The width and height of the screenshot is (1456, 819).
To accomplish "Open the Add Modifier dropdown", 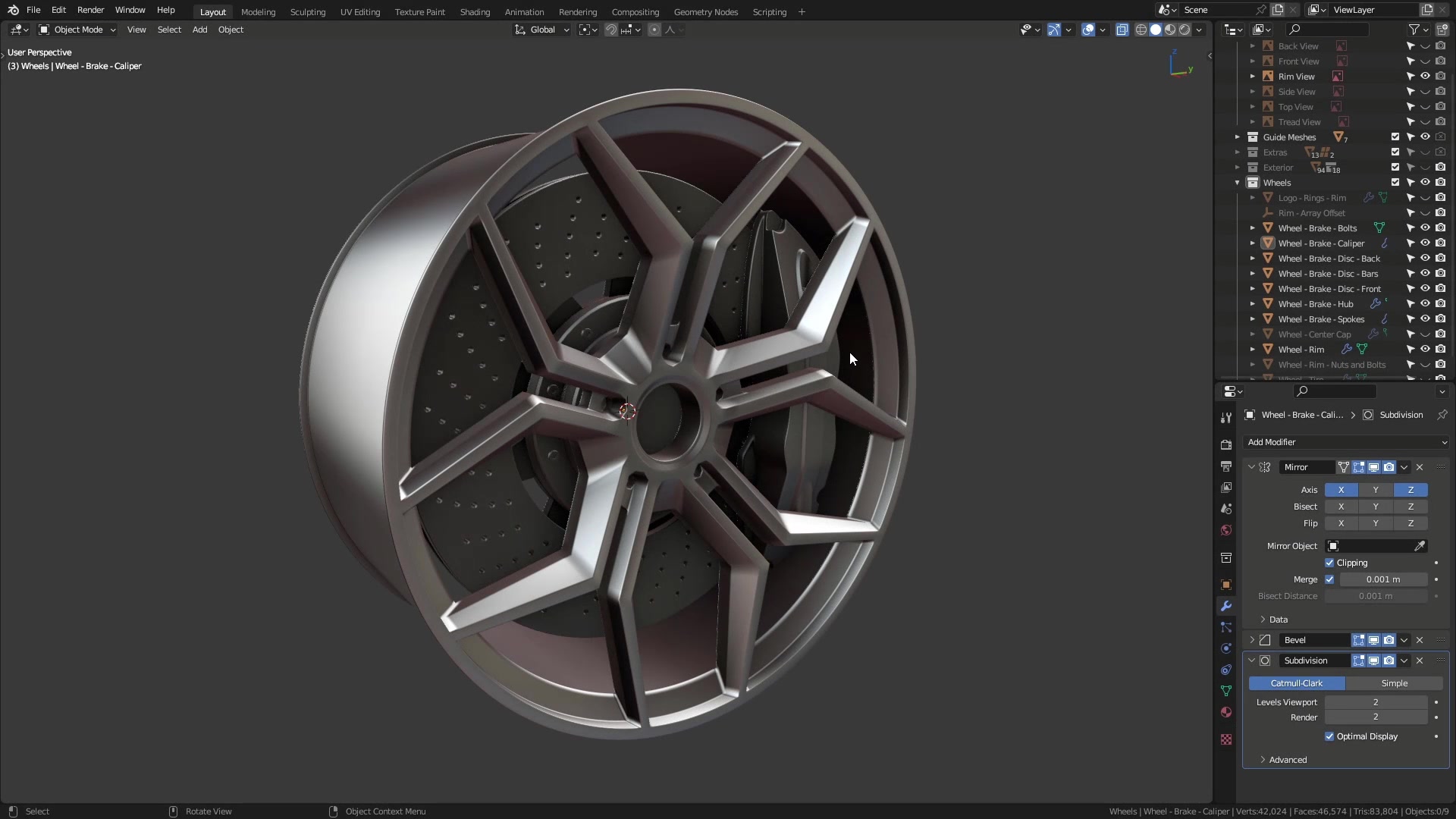I will [1346, 442].
